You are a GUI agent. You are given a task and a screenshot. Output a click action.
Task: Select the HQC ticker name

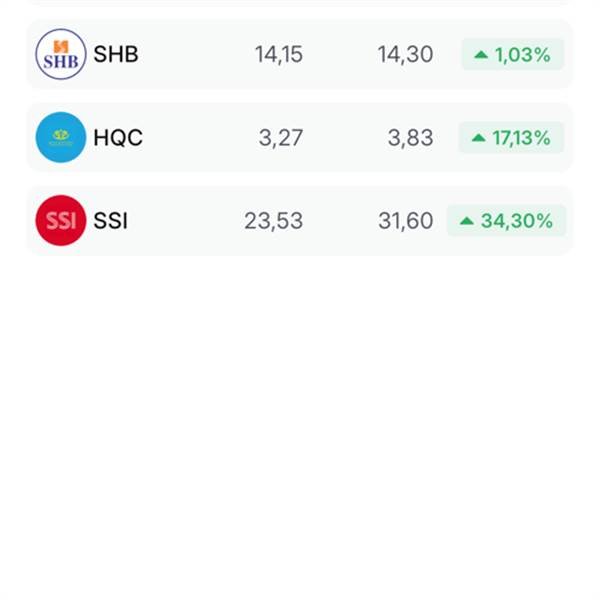(118, 137)
